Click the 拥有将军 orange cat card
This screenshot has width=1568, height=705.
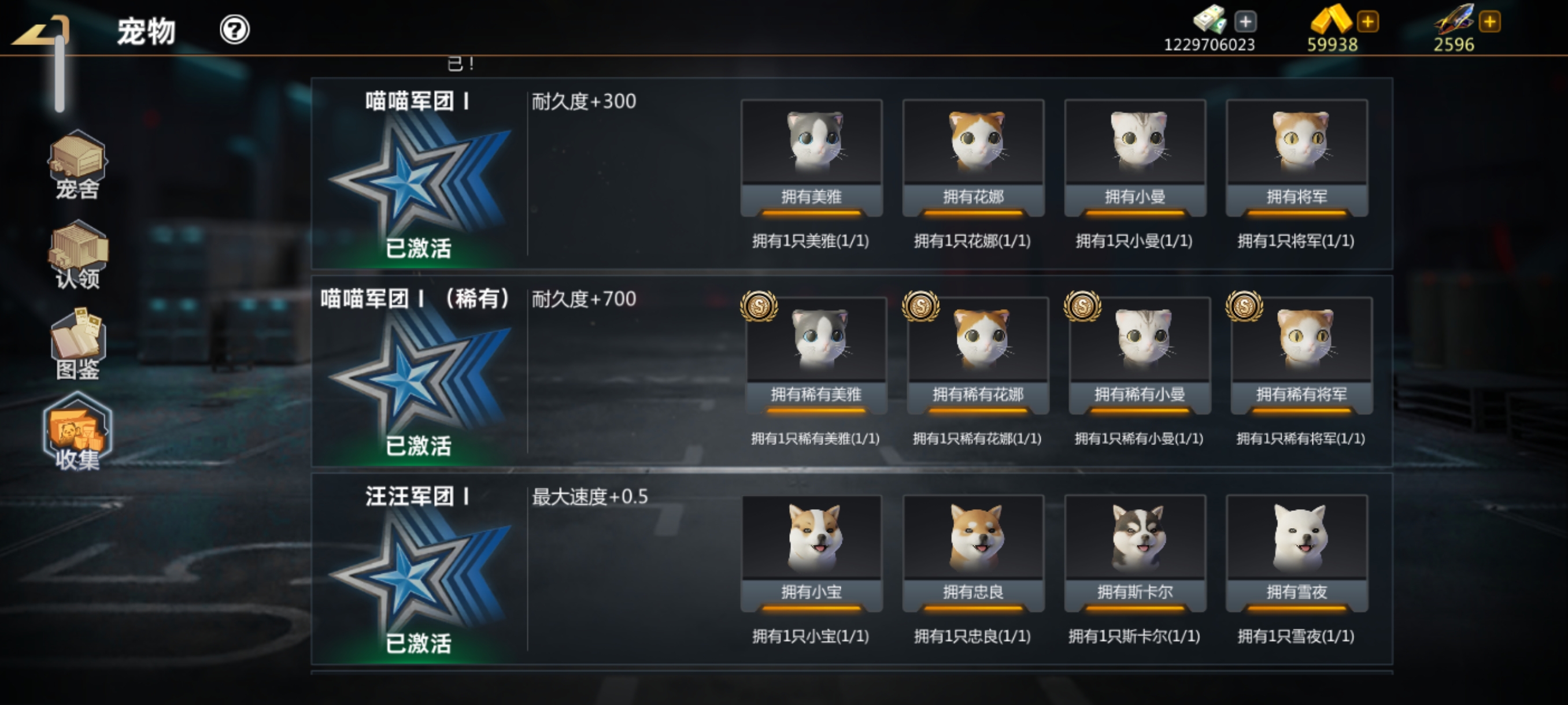(1296, 158)
